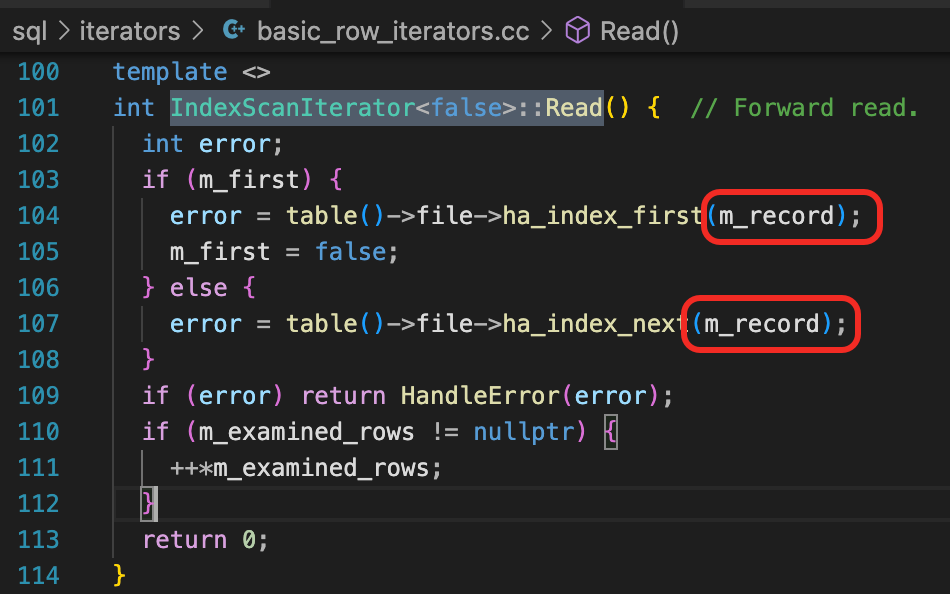The width and height of the screenshot is (950, 594).
Task: Click the chevron after the sql breadcrumb
Action: tap(64, 31)
